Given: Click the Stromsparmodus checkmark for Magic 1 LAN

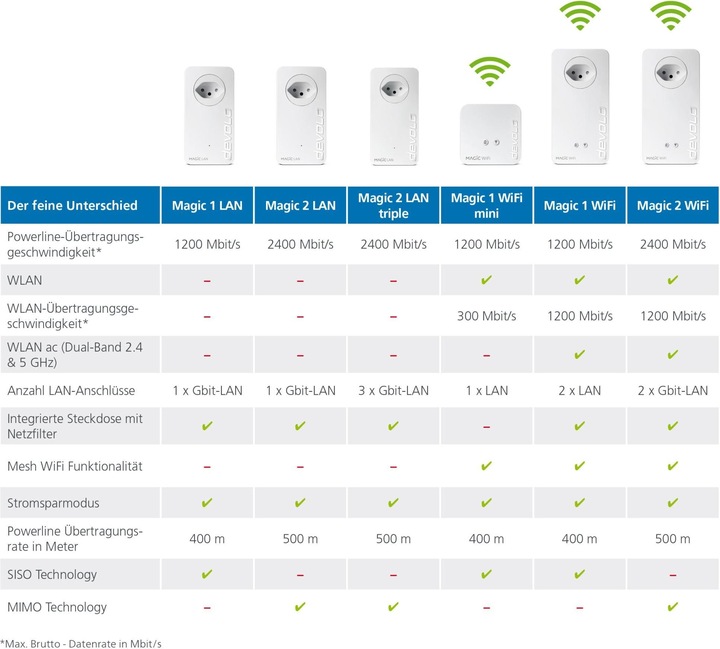Looking at the screenshot, I should (x=207, y=502).
